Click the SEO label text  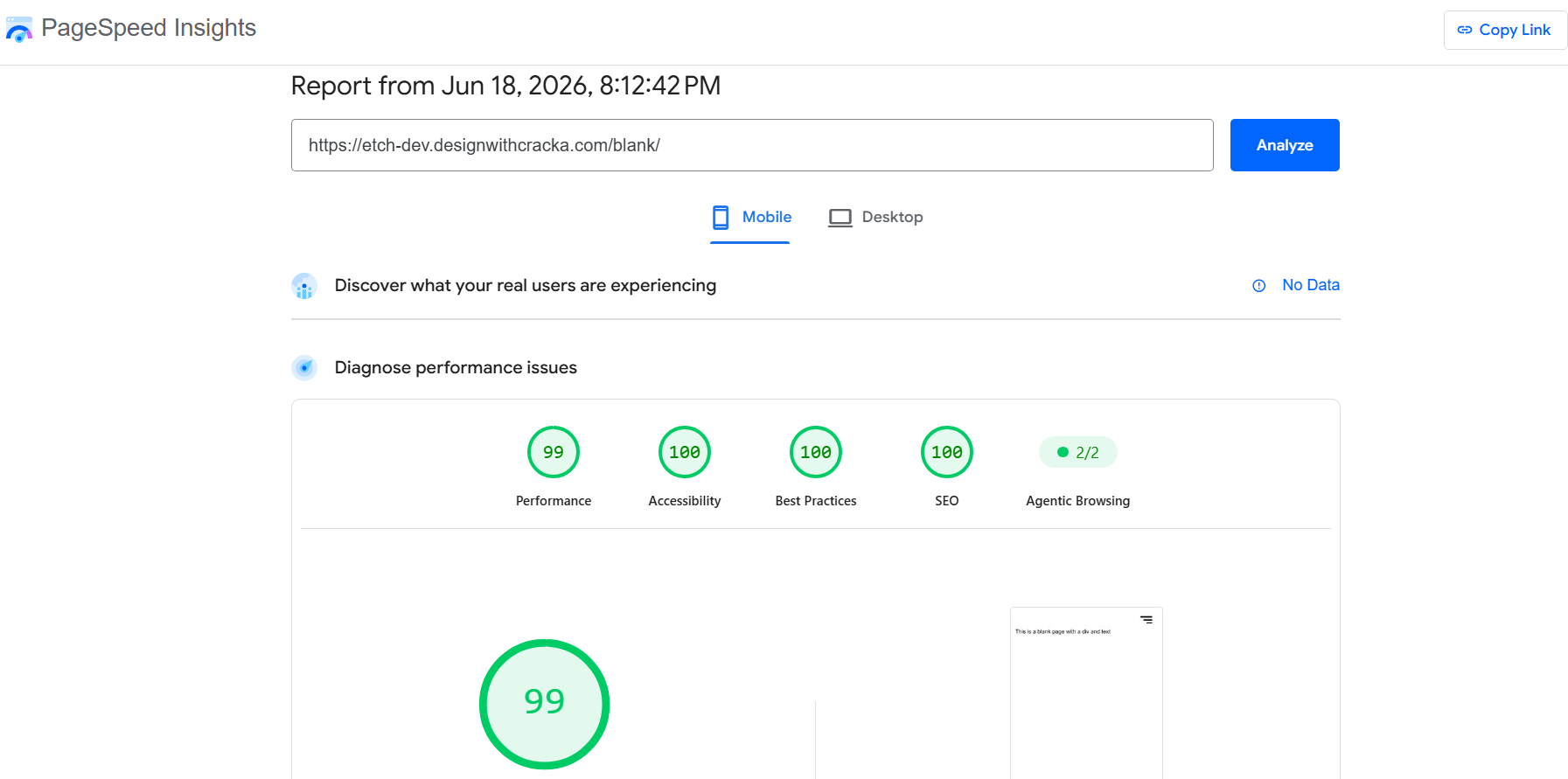[947, 501]
